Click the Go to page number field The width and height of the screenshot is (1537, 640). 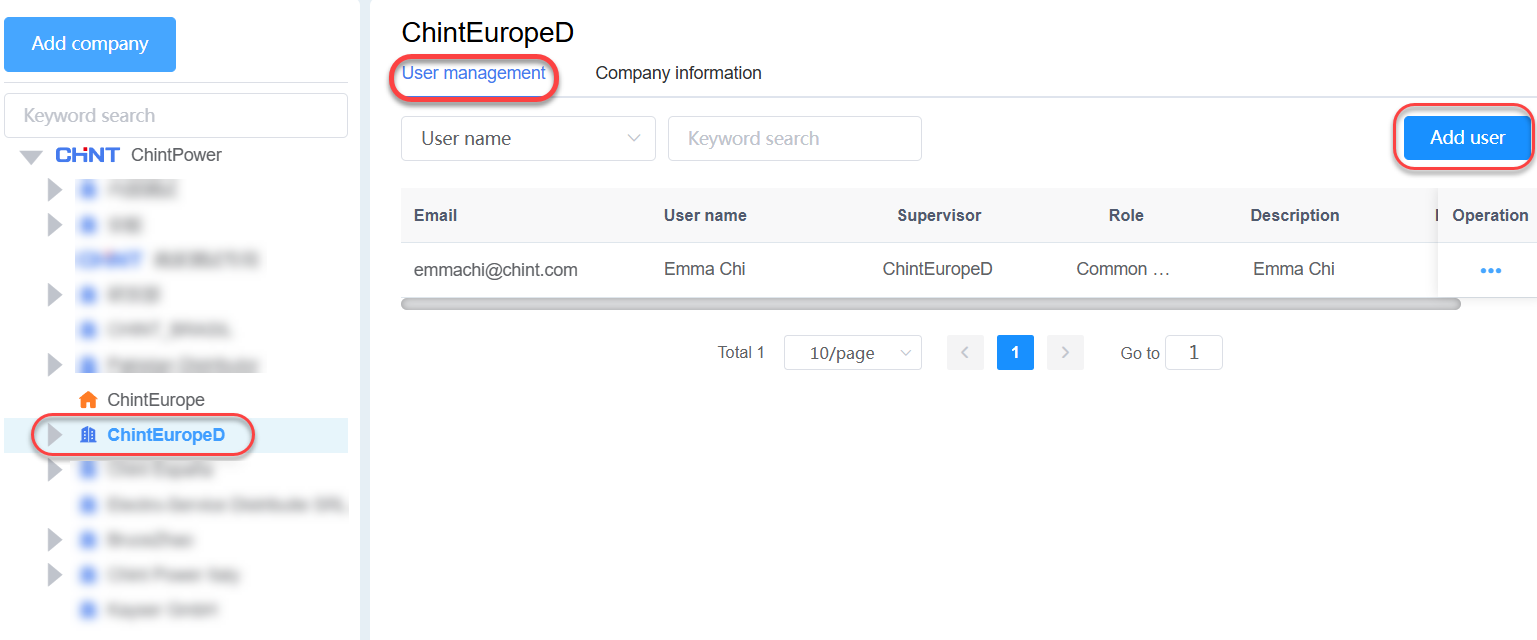point(1194,352)
